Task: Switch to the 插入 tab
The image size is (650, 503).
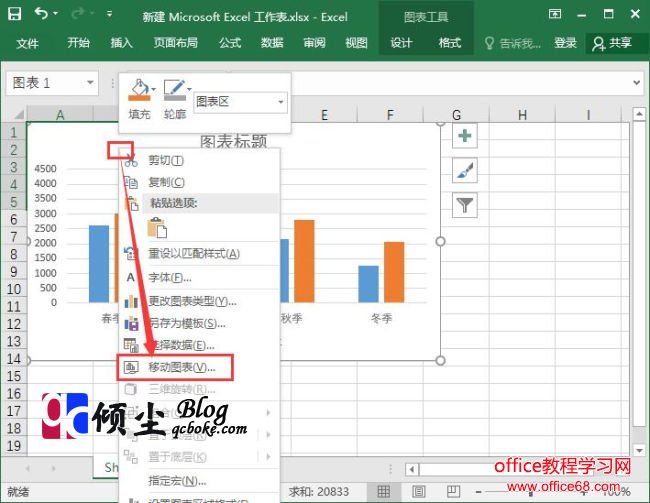Action: coord(121,43)
